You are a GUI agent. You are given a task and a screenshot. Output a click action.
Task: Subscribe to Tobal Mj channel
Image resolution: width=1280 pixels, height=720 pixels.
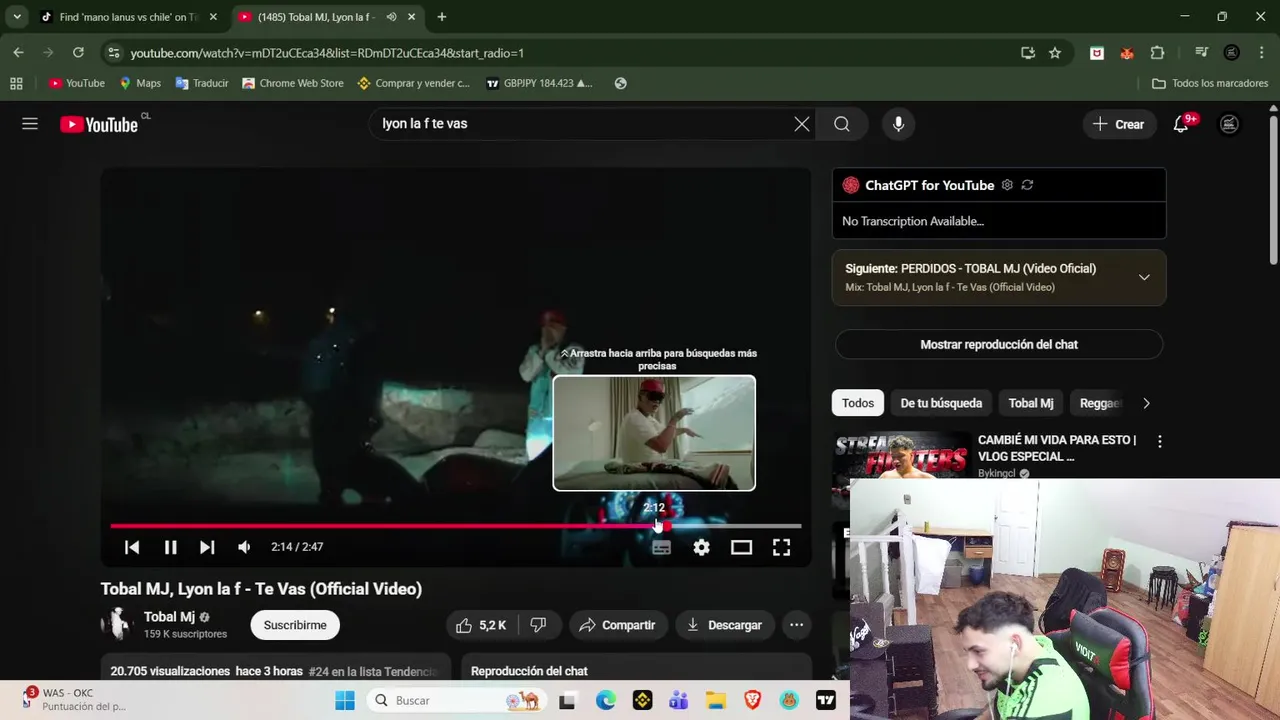coord(295,625)
